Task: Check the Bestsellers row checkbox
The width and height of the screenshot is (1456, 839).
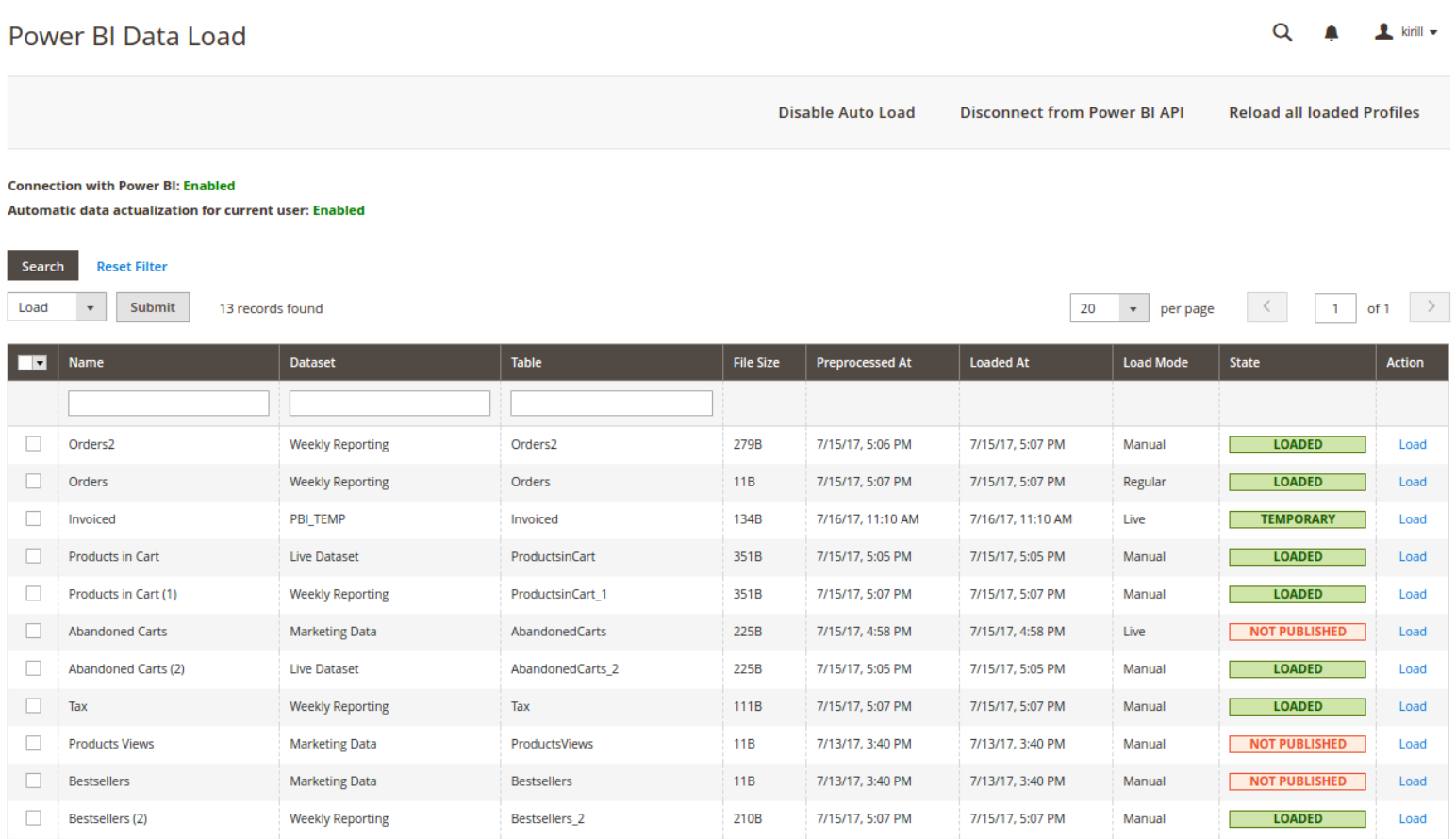Action: pyautogui.click(x=34, y=781)
